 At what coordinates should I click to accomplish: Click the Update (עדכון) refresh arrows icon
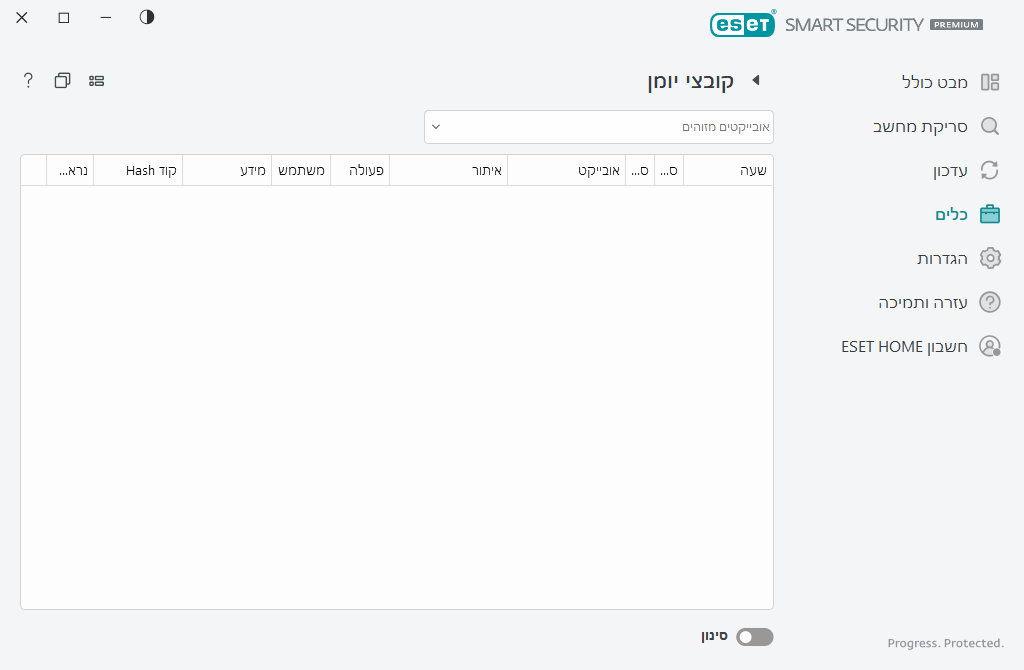[x=990, y=170]
